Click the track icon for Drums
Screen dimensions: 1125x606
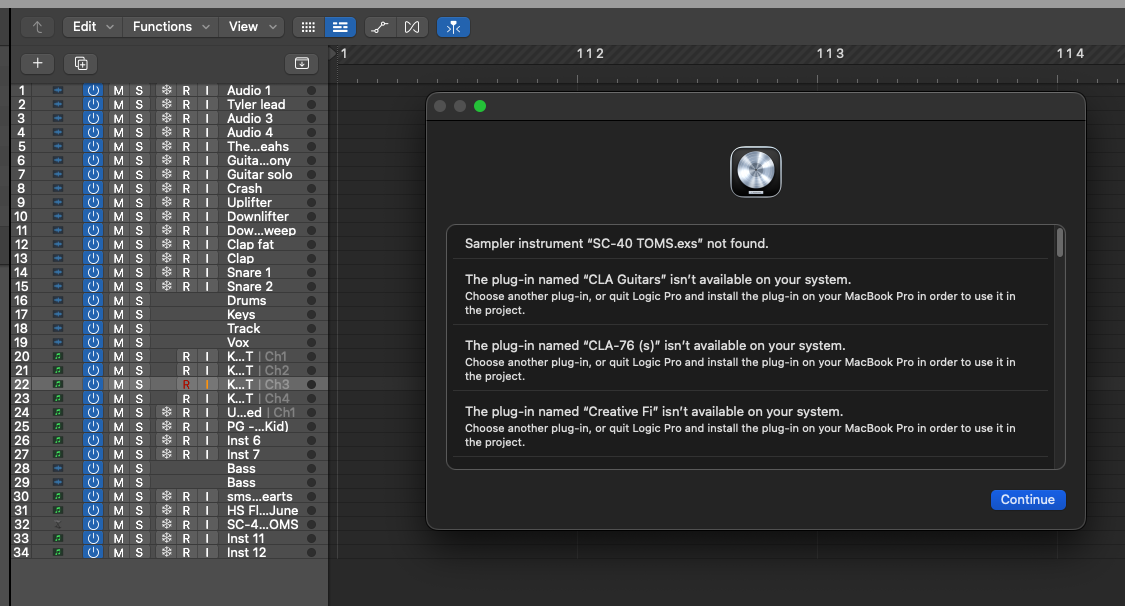coord(58,300)
